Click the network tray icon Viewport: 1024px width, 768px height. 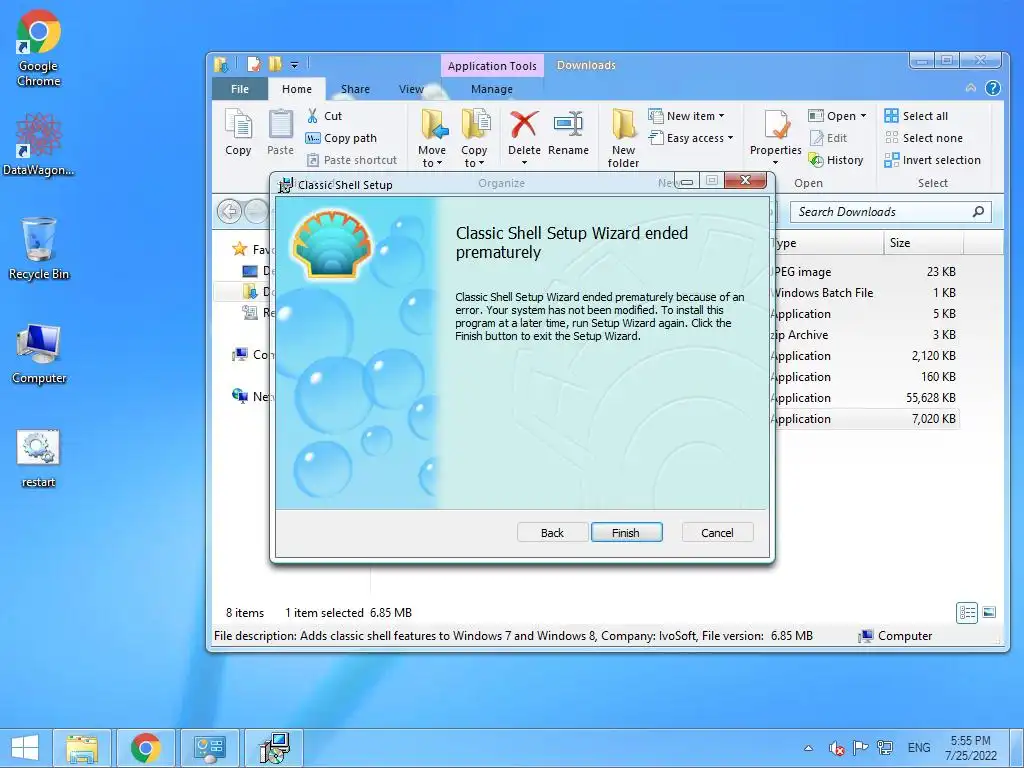click(x=885, y=748)
